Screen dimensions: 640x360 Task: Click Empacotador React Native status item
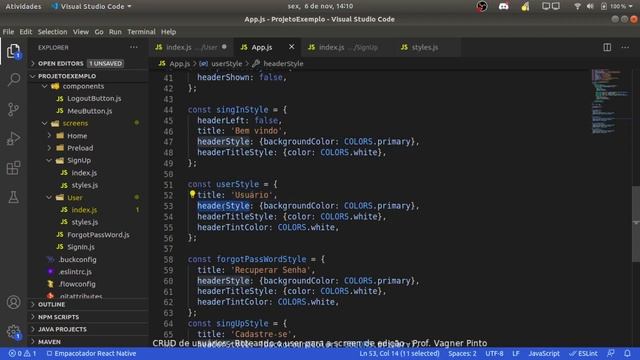pos(91,353)
